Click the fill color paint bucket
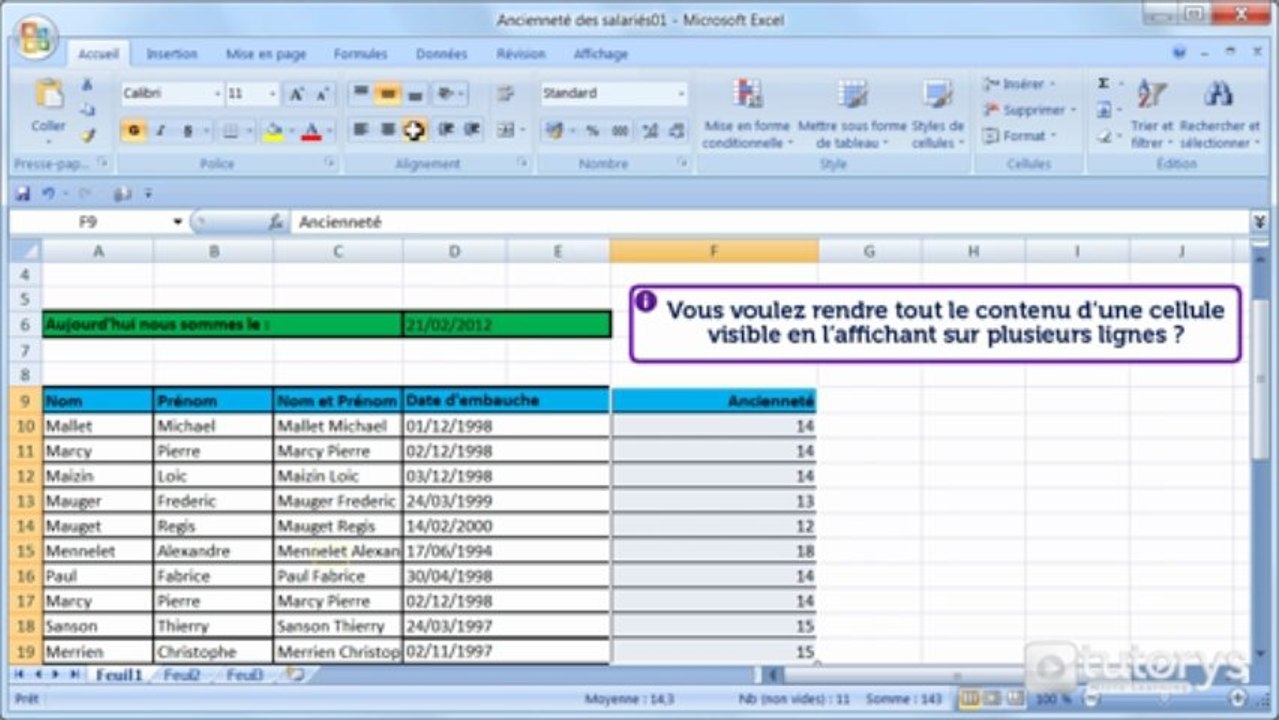 click(x=272, y=131)
